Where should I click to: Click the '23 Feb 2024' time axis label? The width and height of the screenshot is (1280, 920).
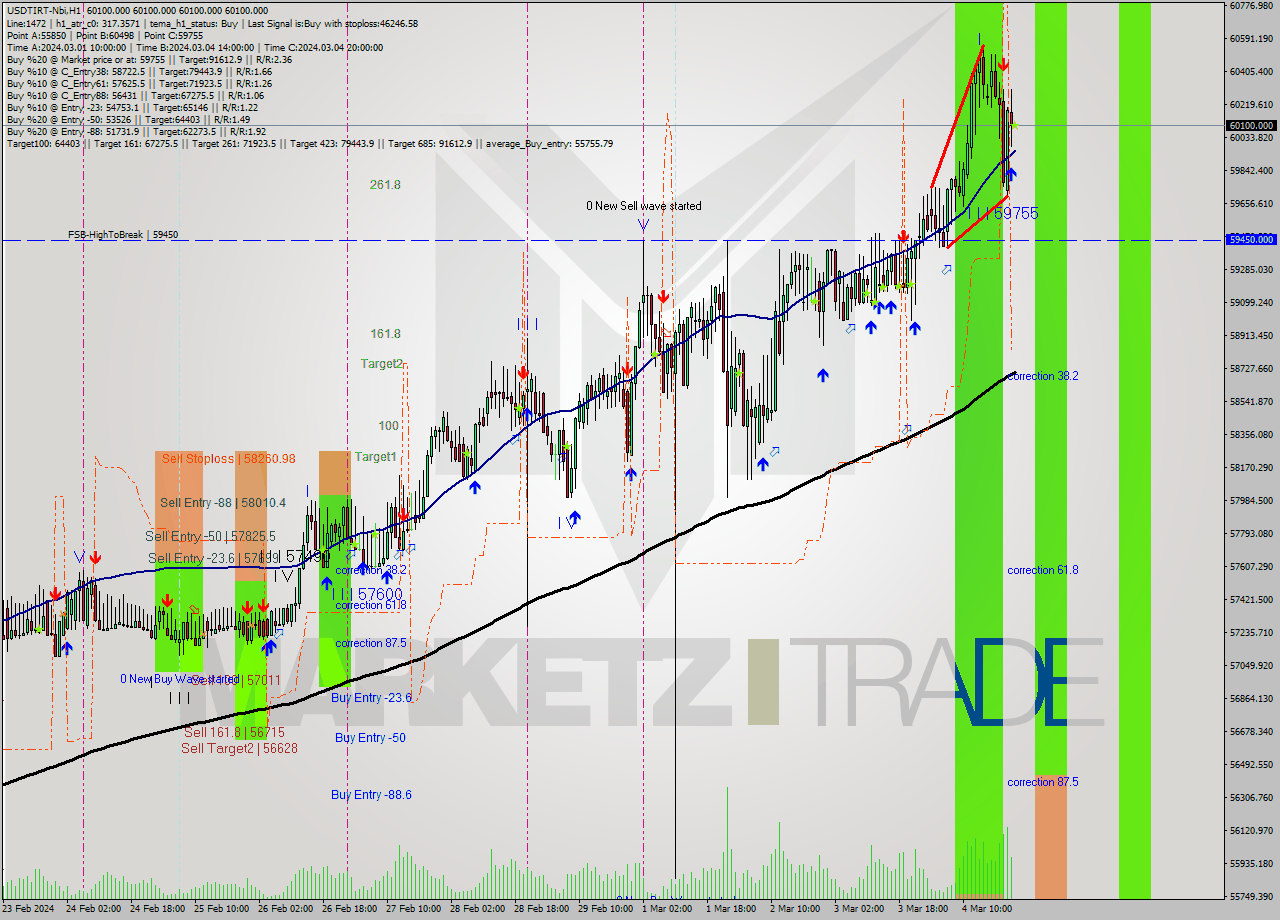27,909
